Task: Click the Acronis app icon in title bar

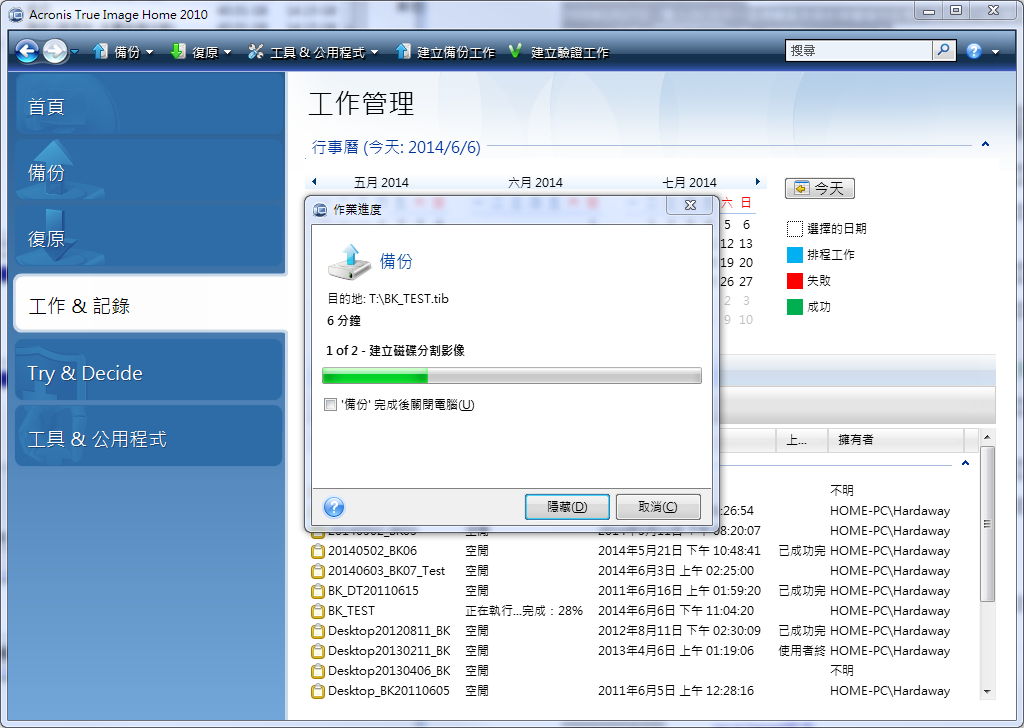Action: pyautogui.click(x=16, y=14)
